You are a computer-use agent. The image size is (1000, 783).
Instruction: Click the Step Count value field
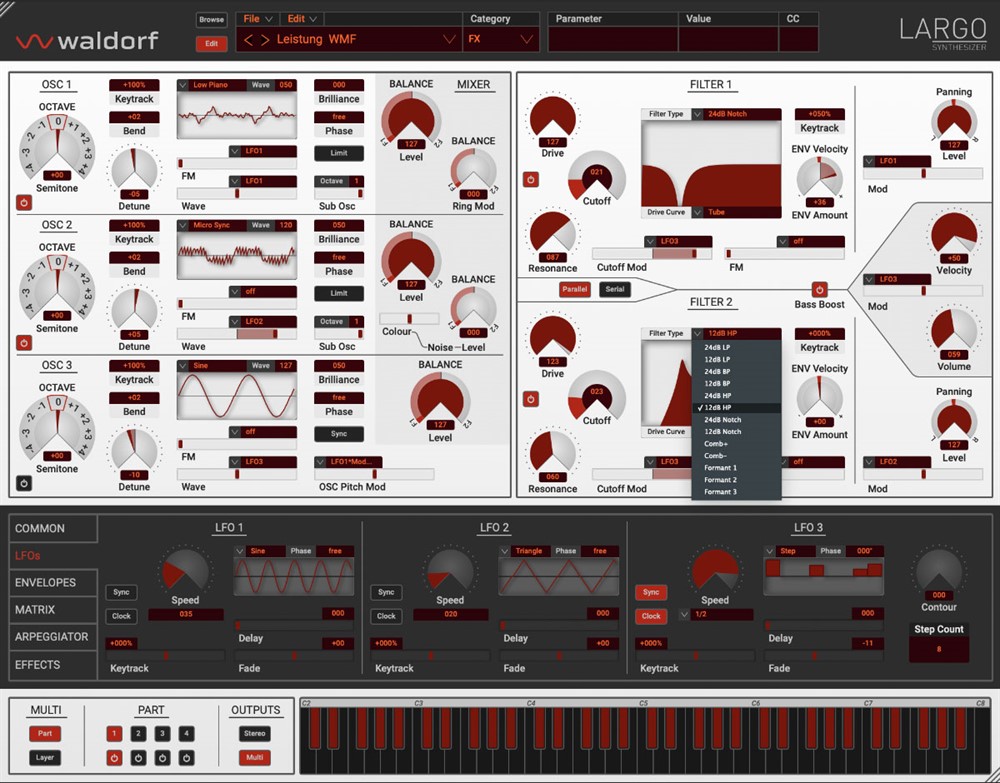point(938,649)
